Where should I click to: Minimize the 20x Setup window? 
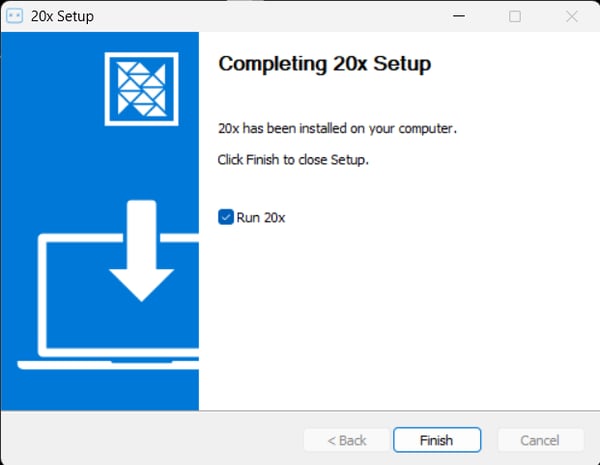459,17
